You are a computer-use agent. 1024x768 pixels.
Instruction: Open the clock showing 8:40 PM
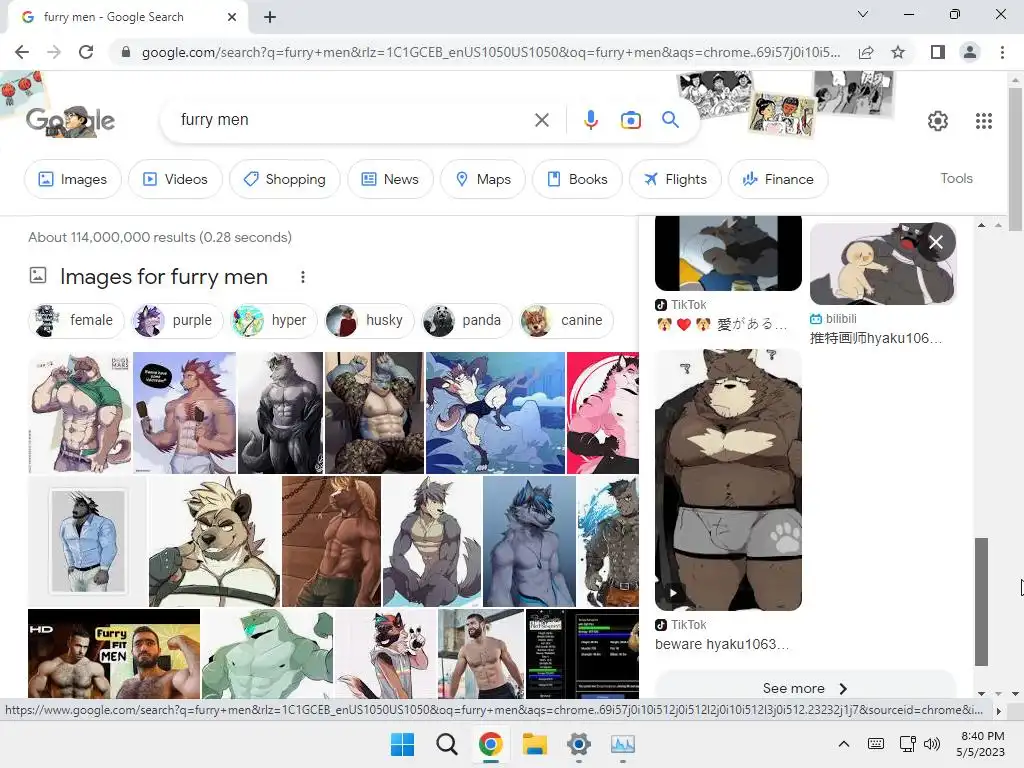[980, 744]
